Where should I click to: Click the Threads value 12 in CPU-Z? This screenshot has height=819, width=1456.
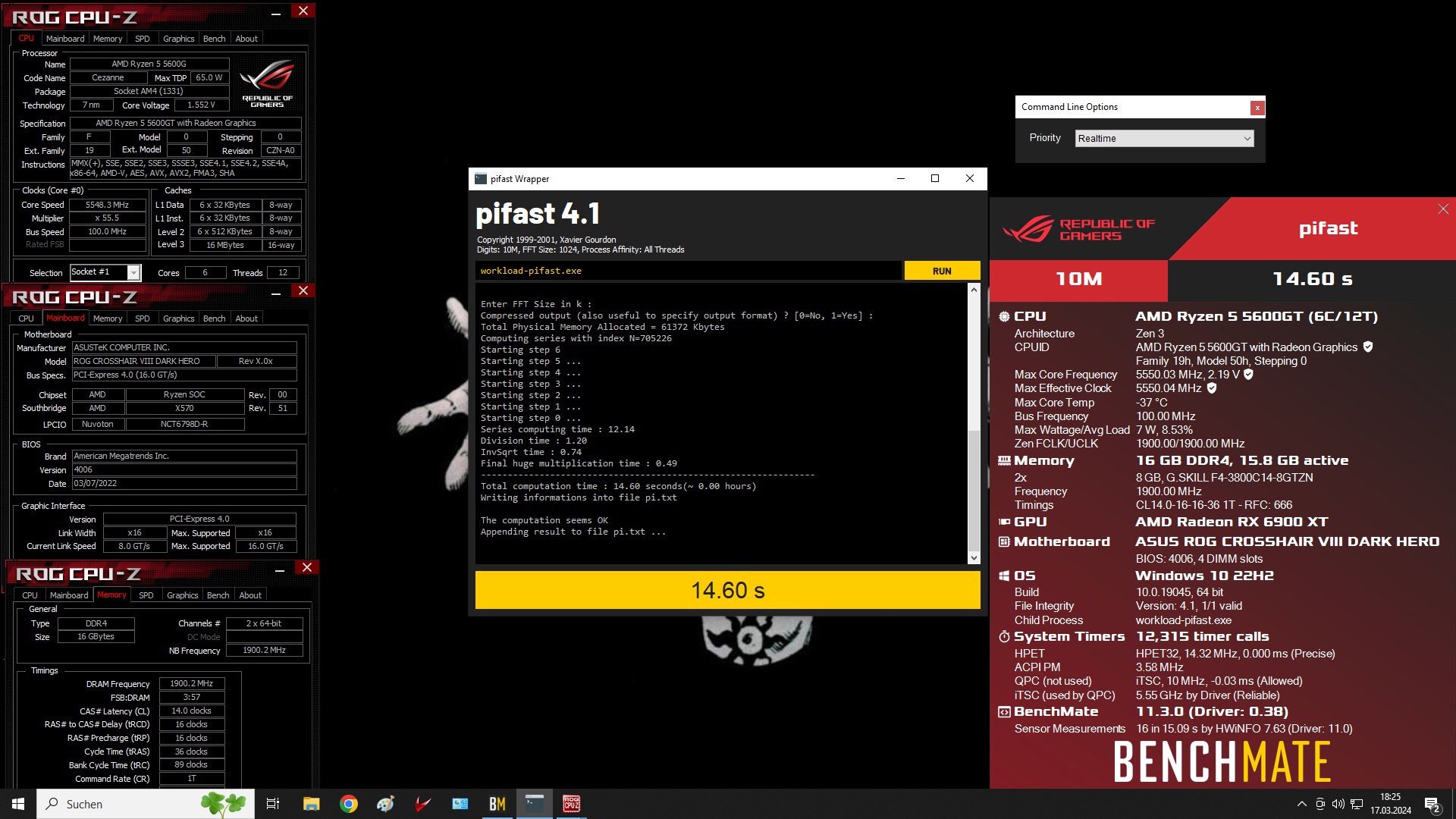click(x=283, y=272)
